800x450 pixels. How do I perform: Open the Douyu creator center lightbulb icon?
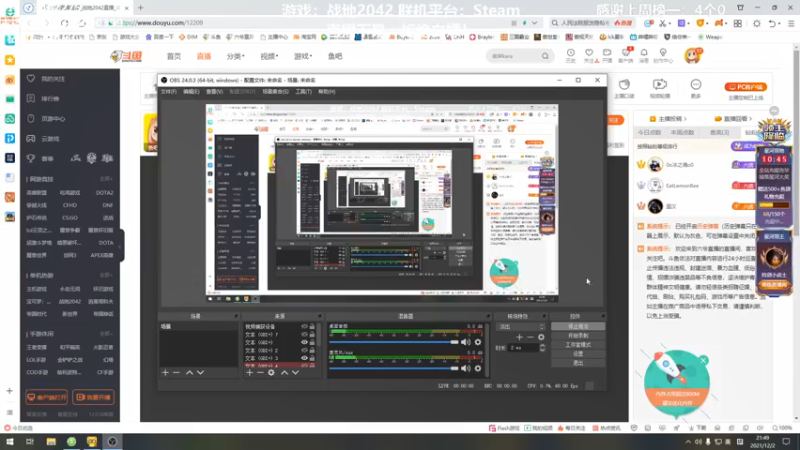pyautogui.click(x=663, y=53)
